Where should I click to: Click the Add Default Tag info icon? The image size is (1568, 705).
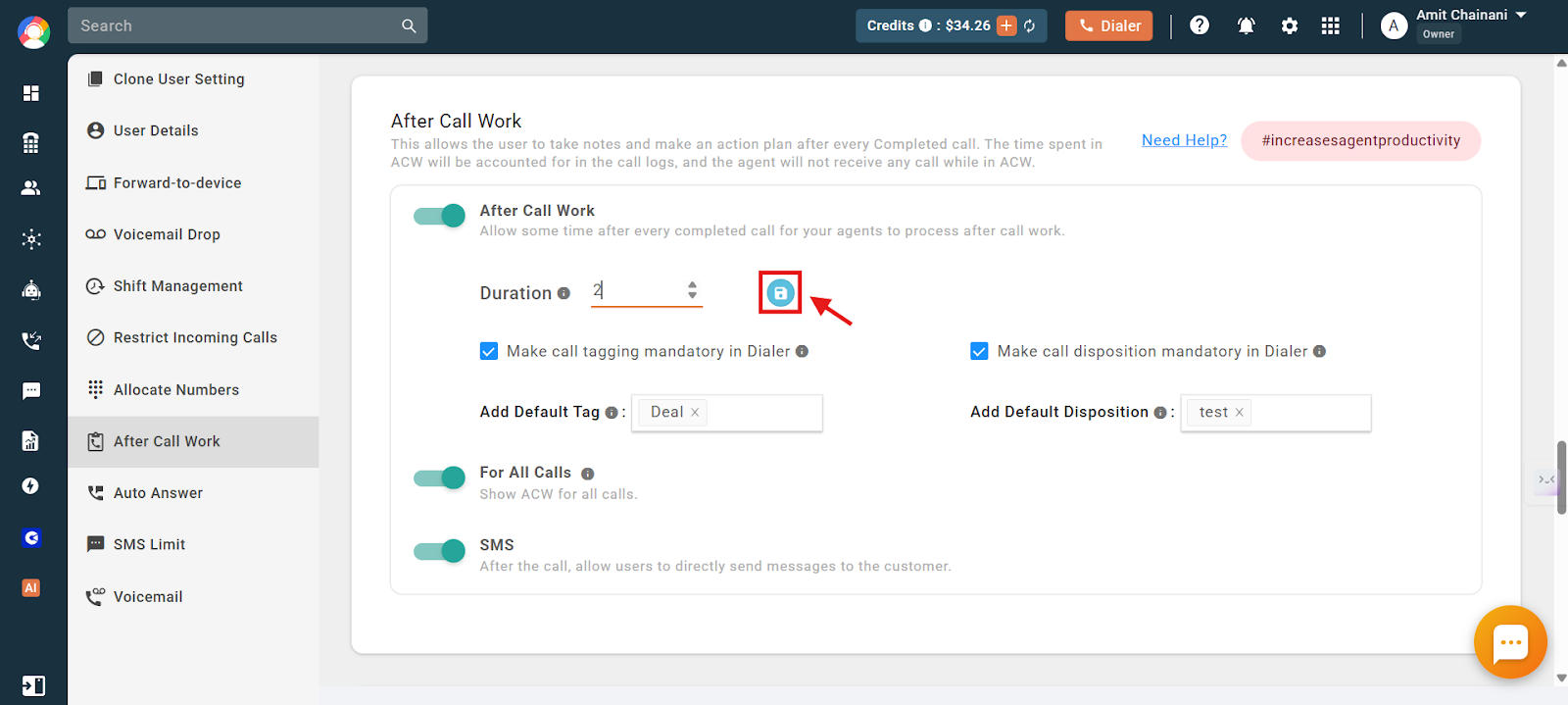tap(612, 413)
